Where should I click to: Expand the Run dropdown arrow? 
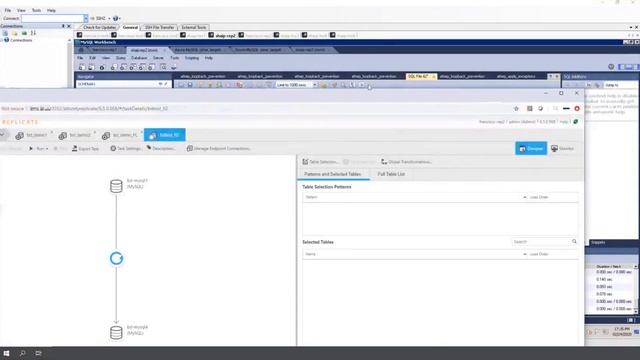click(x=47, y=149)
